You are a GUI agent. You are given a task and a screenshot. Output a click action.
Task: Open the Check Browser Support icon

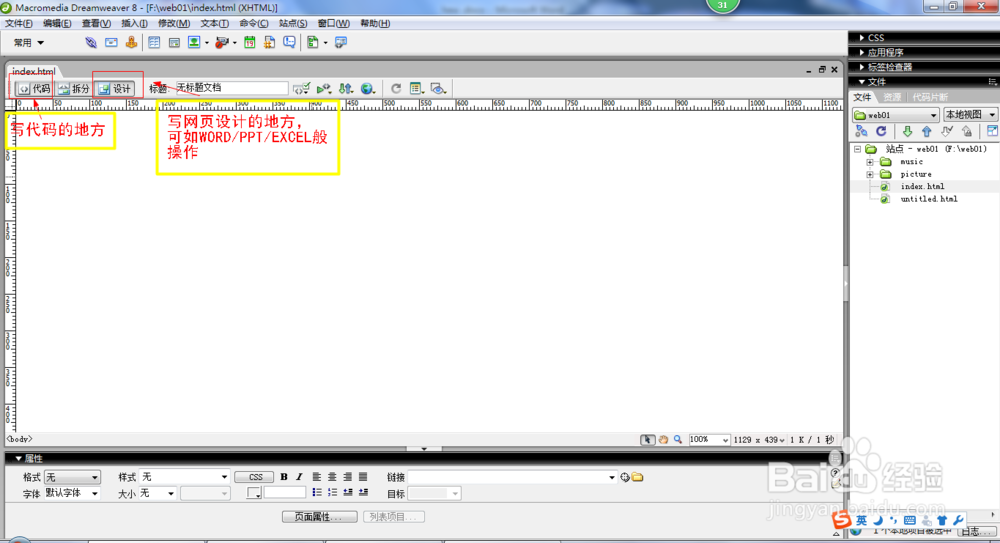coord(324,89)
